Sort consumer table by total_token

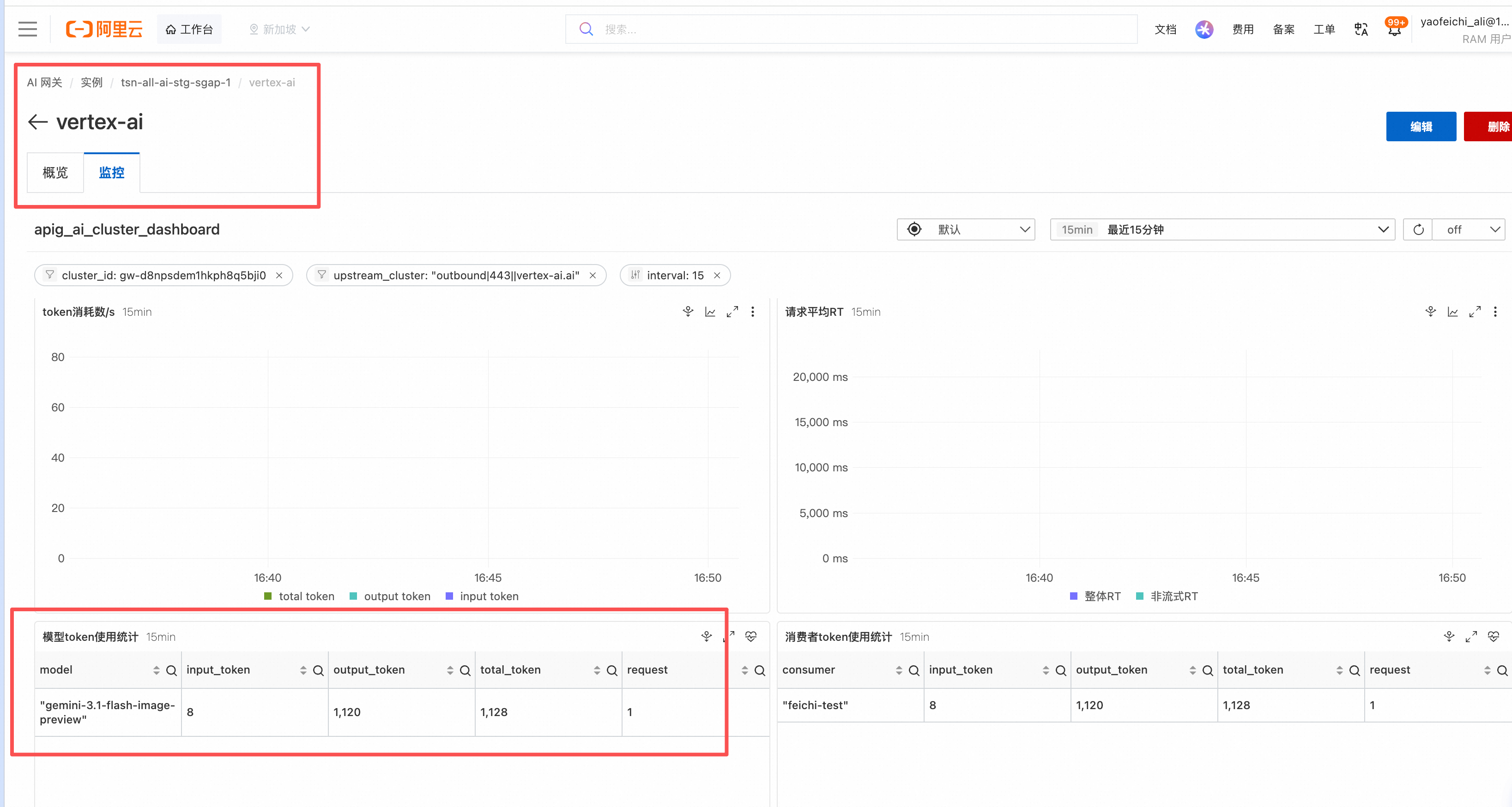[1339, 670]
